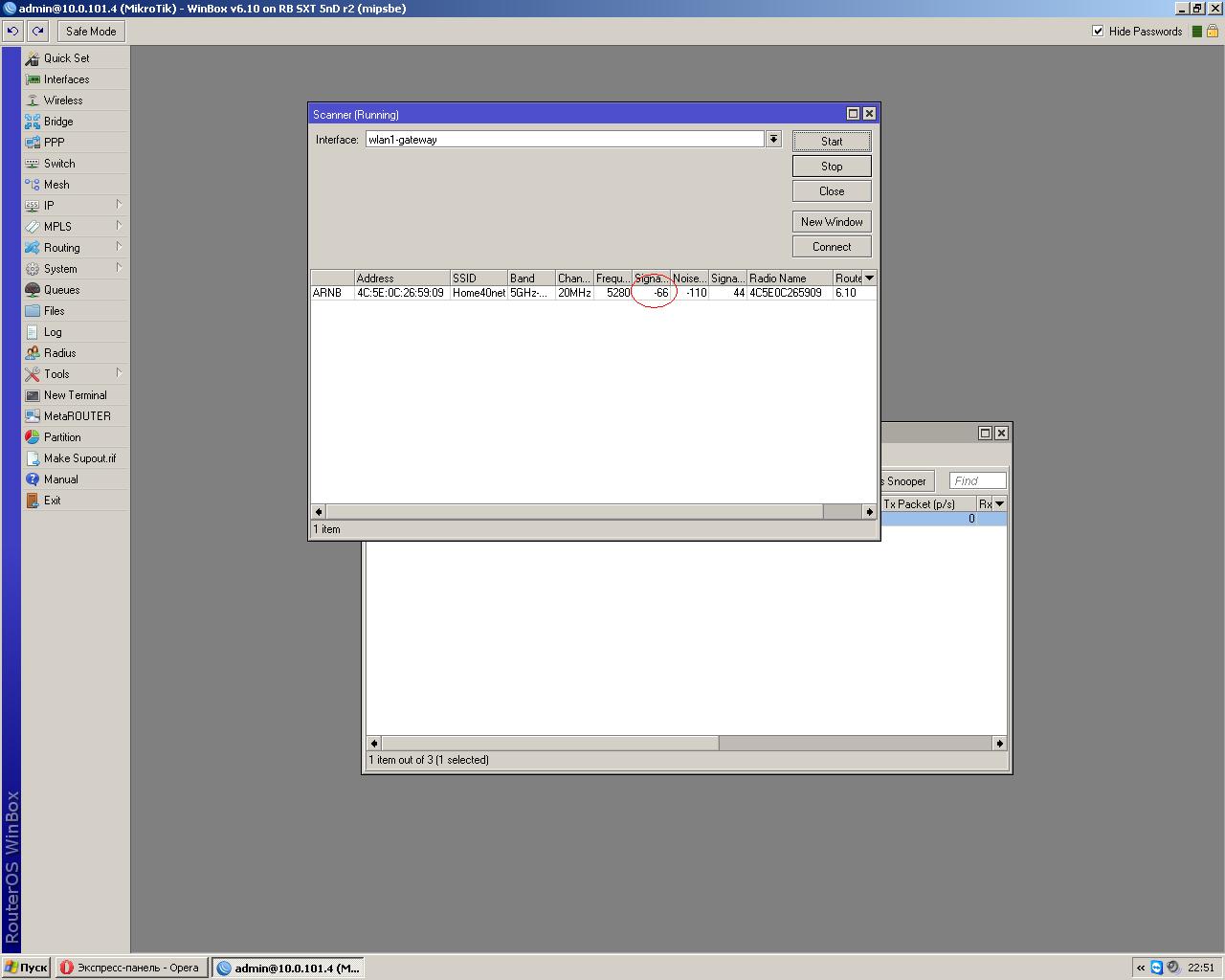Screen dimensions: 1225x980
Task: Uncheck the Hide Passwords checkbox
Action: (1098, 31)
